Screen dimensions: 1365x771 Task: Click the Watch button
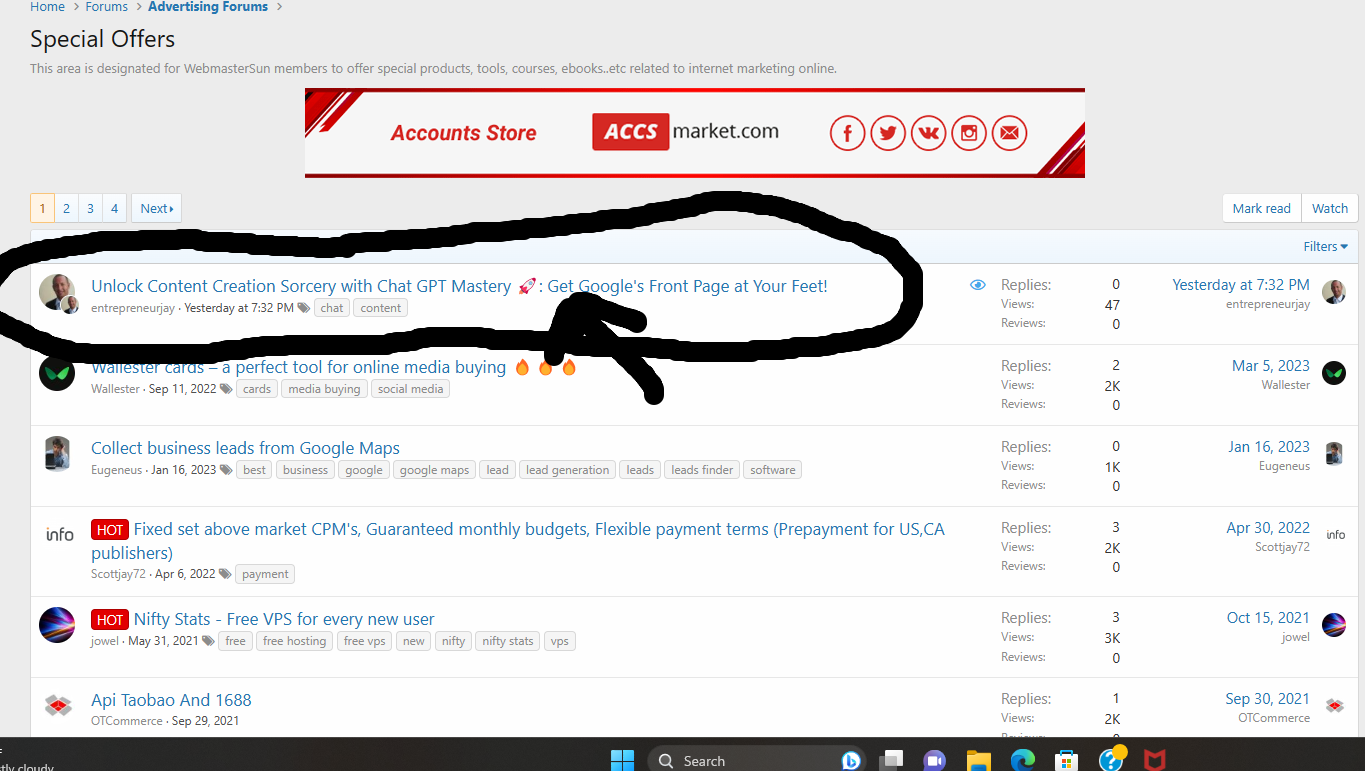pos(1329,208)
